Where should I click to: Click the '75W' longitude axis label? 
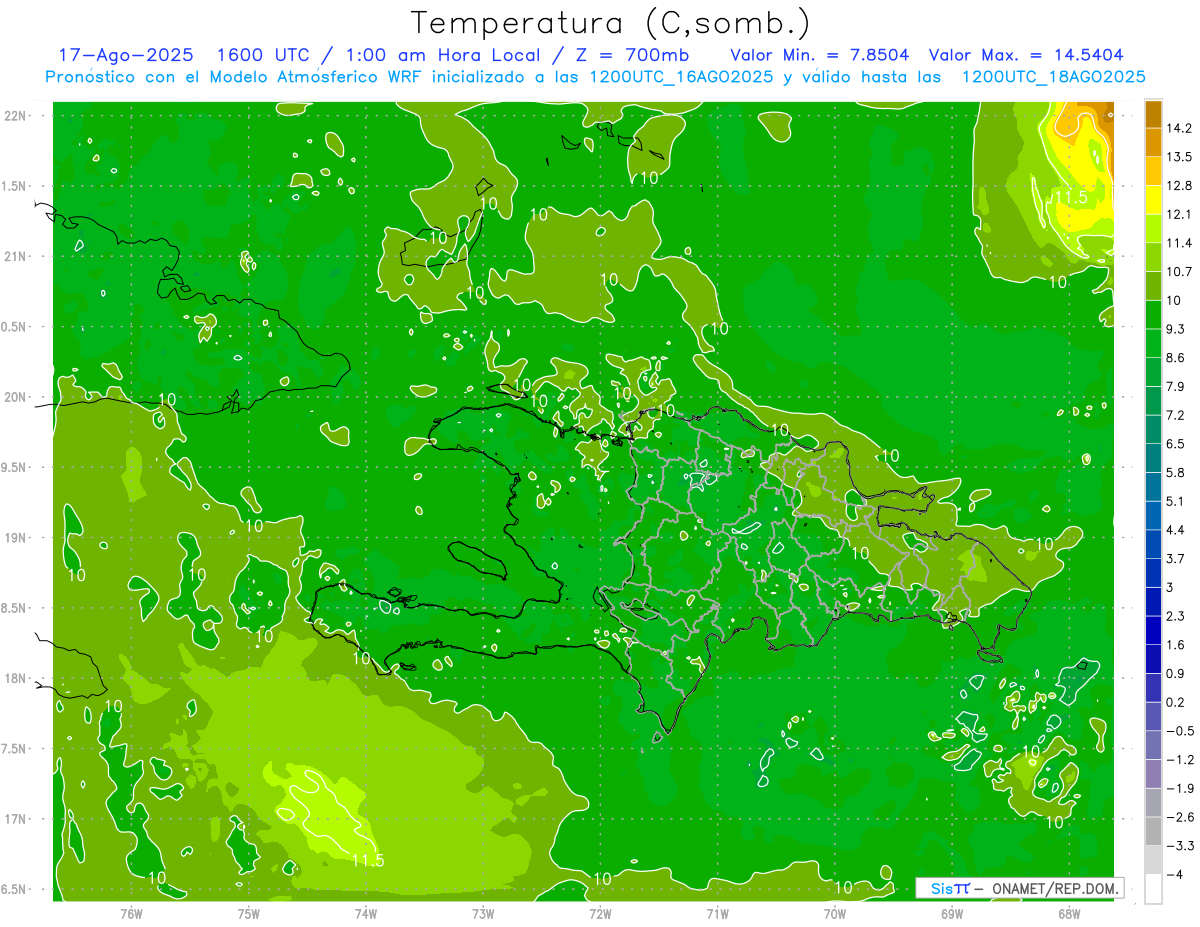(x=248, y=913)
